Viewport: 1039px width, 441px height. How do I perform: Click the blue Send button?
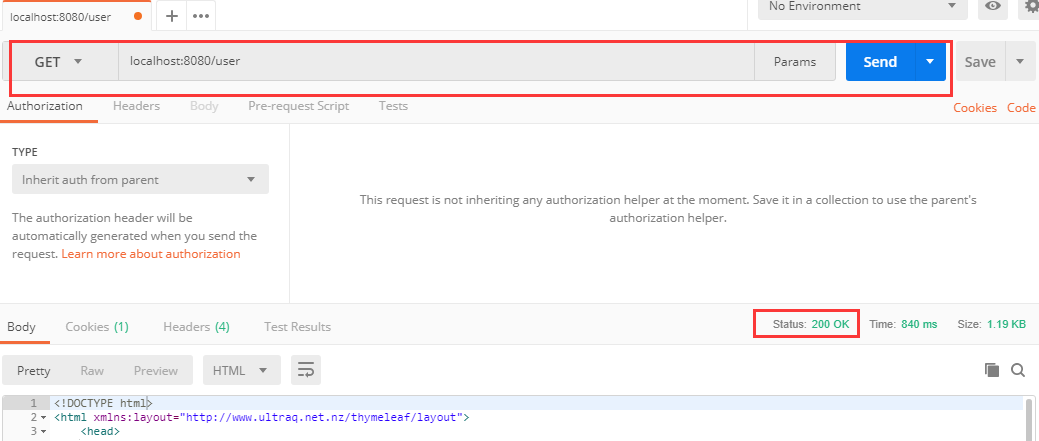point(880,62)
